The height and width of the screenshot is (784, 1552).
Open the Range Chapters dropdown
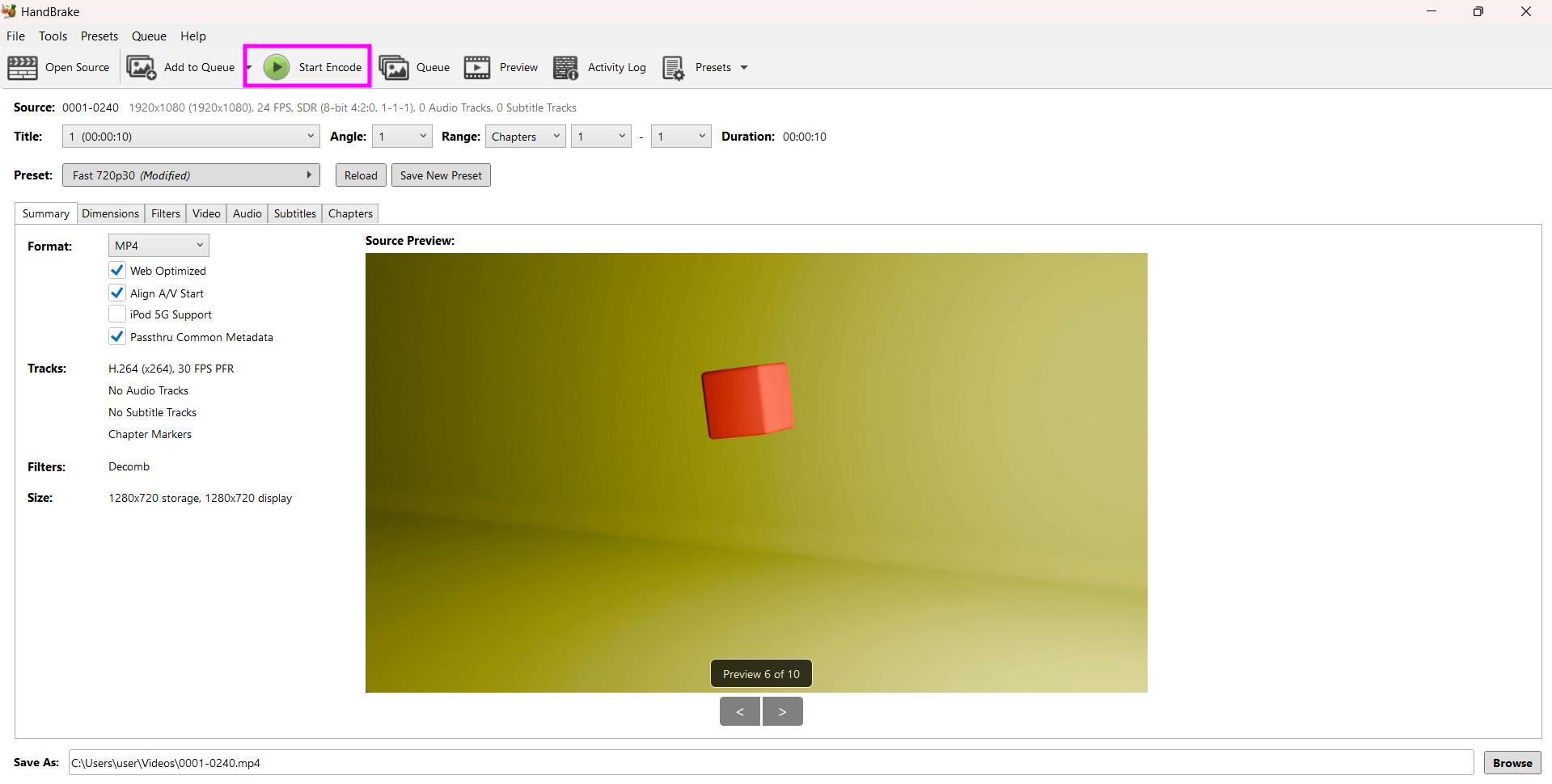click(x=526, y=137)
